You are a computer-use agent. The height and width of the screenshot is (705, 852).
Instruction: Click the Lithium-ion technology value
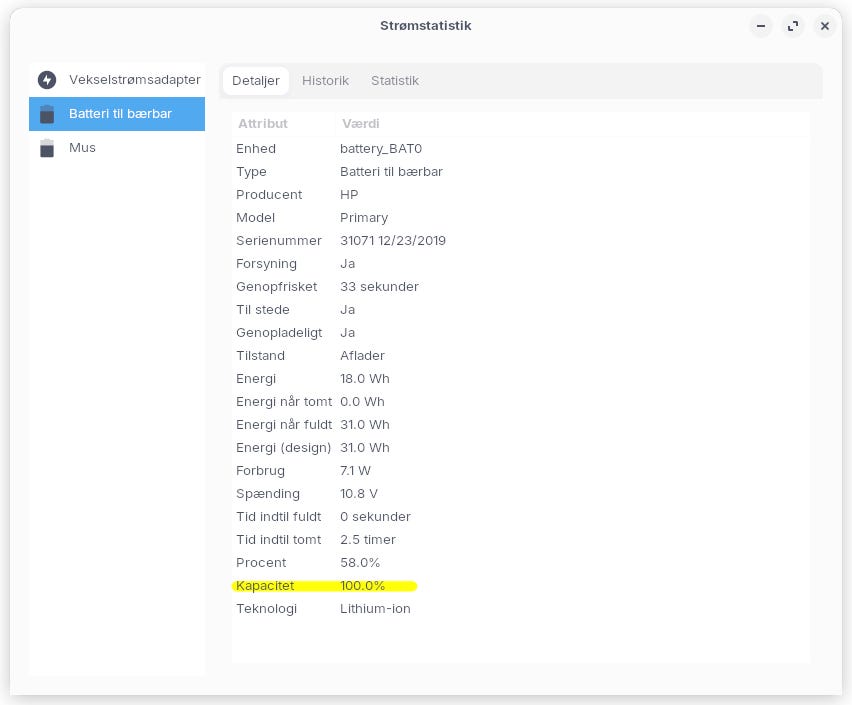tap(375, 609)
